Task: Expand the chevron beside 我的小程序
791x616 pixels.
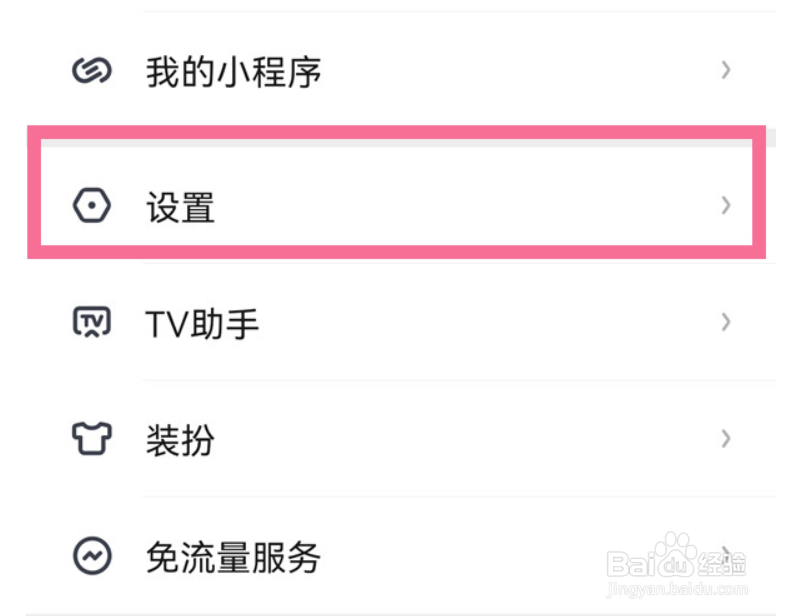Action: 725,70
